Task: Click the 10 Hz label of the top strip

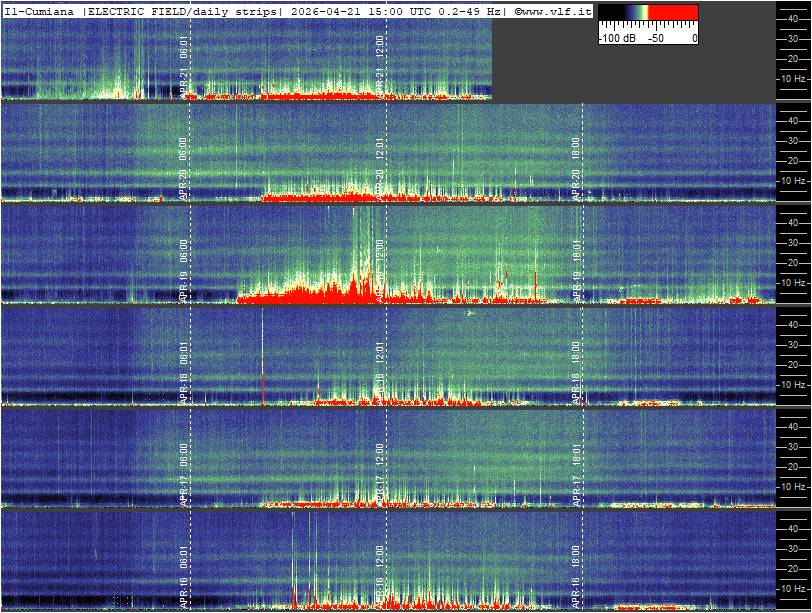Action: tap(793, 78)
